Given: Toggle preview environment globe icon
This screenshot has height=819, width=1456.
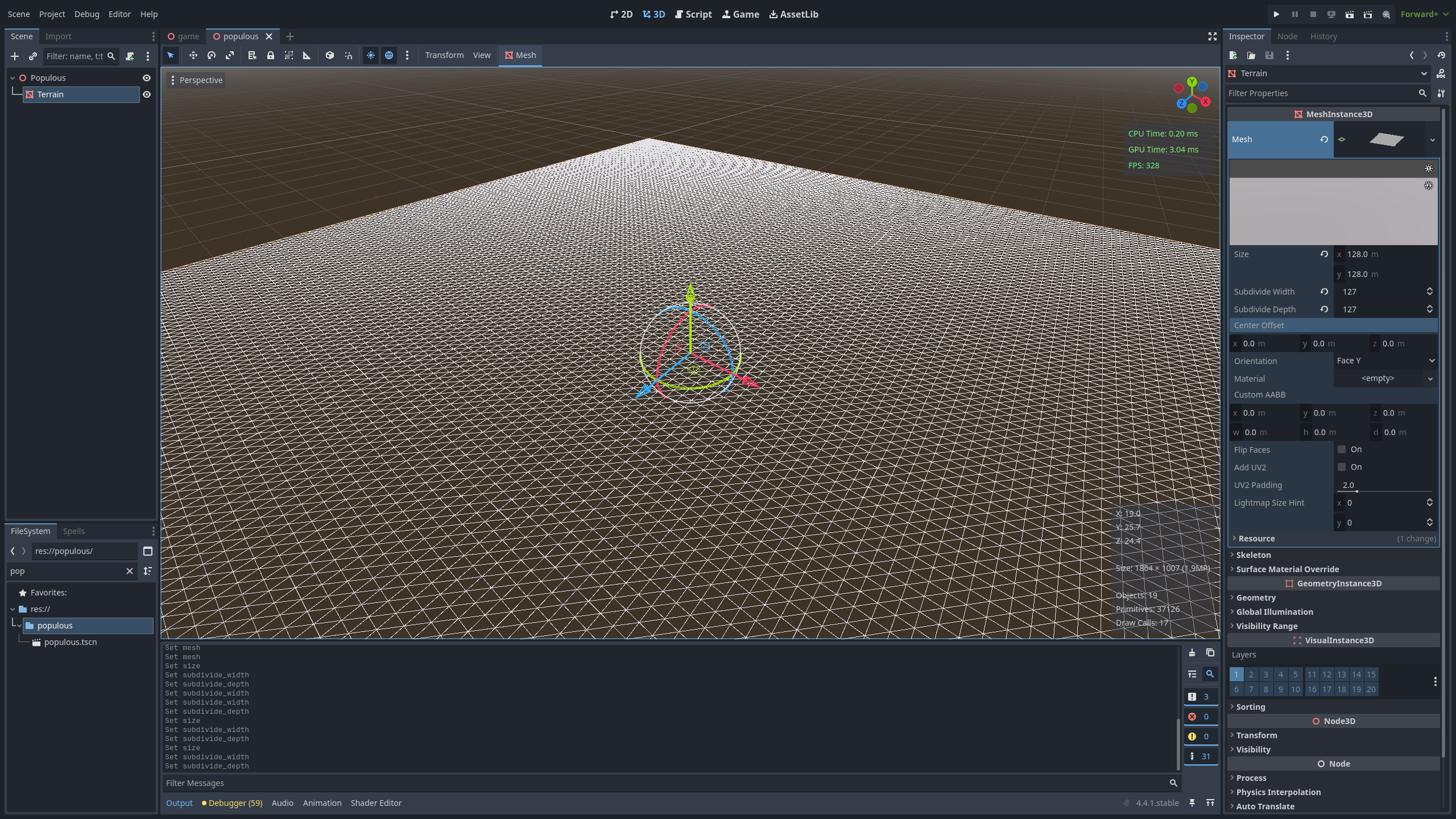Looking at the screenshot, I should pos(389,55).
